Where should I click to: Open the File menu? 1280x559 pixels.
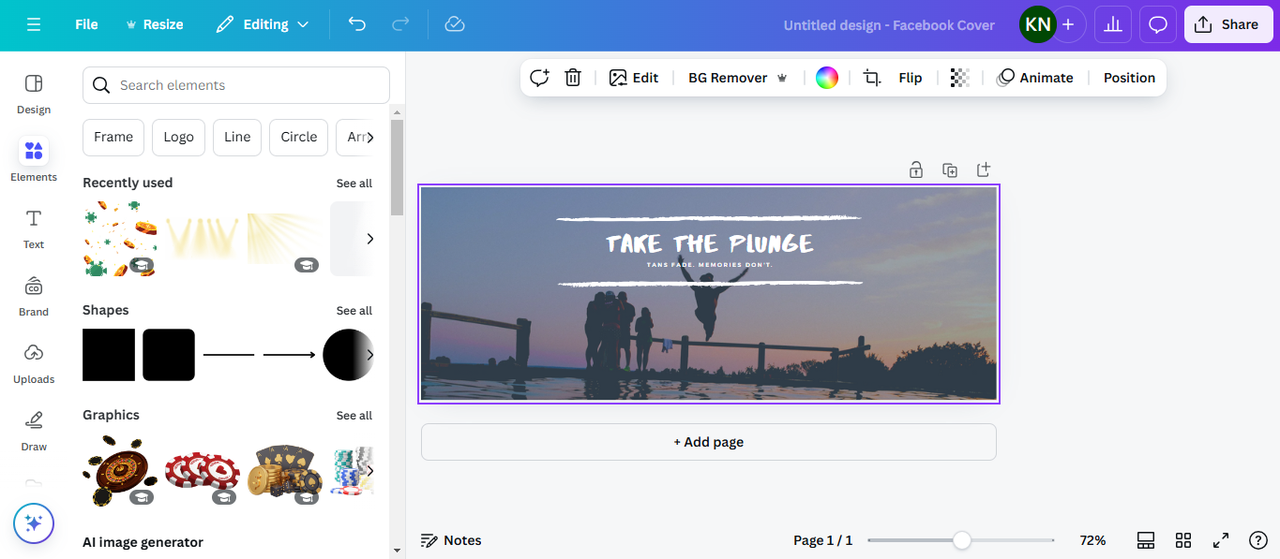[x=87, y=24]
